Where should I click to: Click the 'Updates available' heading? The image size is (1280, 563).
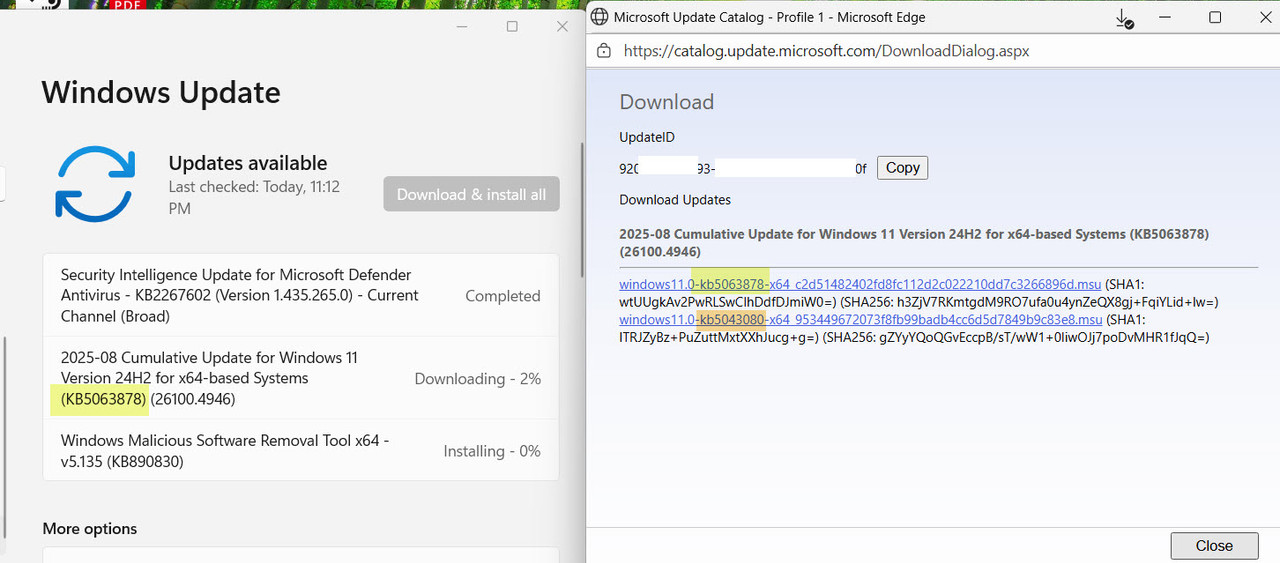click(248, 163)
